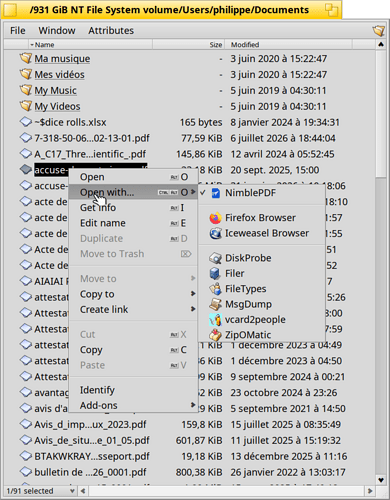Viewport: 390px width, 500px height.
Task: Click the Ma musique folder icon
Action: (x=26, y=58)
